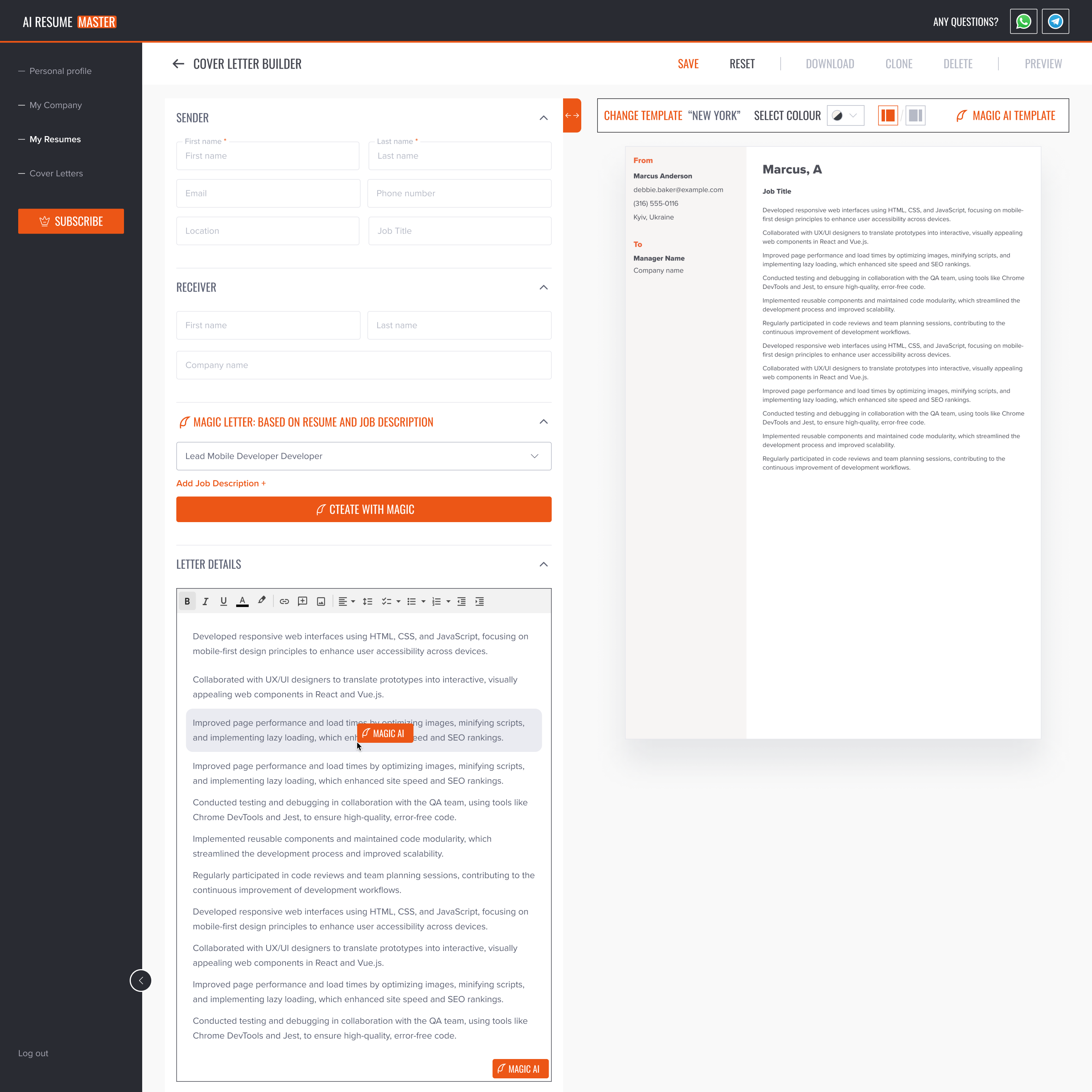Open My Company in the sidebar
The height and width of the screenshot is (1092, 1092).
55,105
